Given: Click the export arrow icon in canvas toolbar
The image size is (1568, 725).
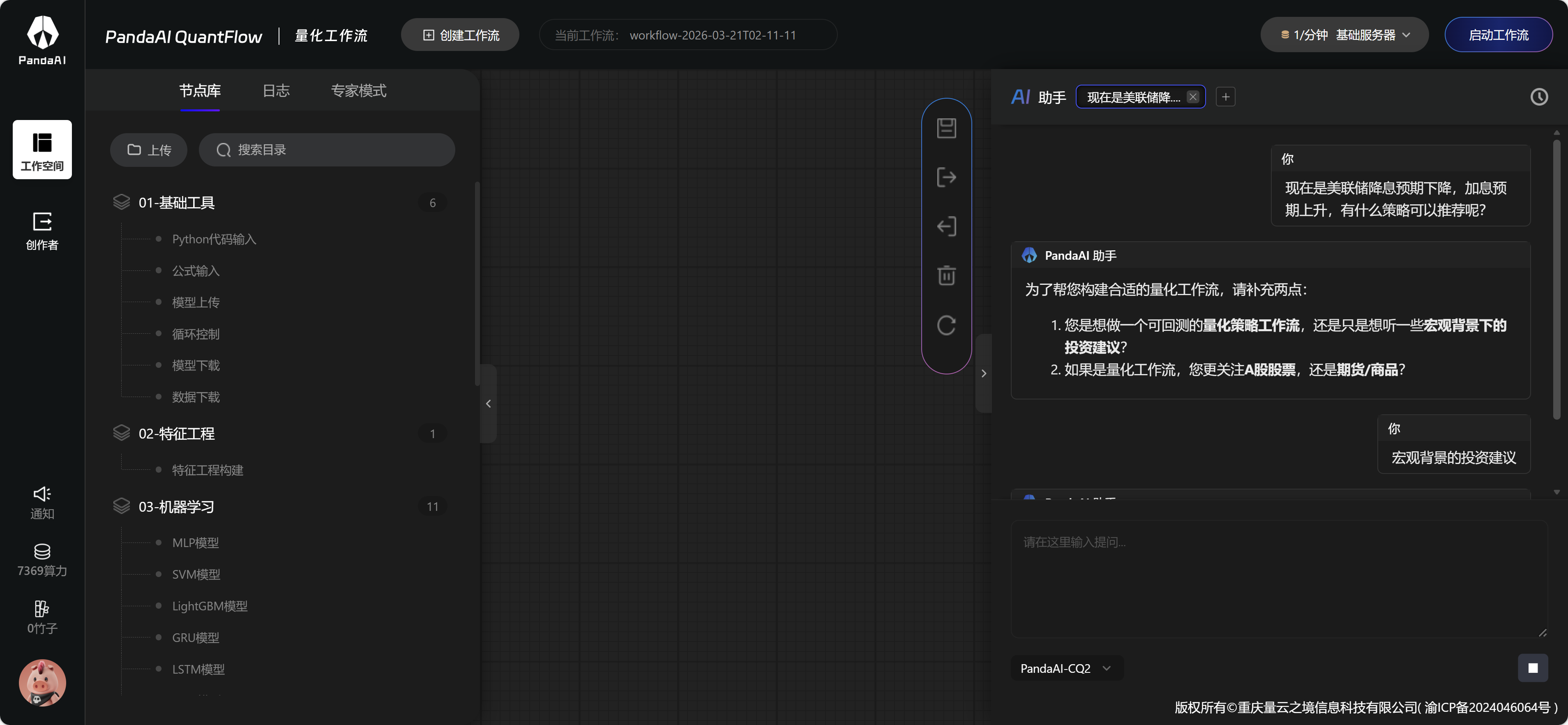Looking at the screenshot, I should 946,177.
